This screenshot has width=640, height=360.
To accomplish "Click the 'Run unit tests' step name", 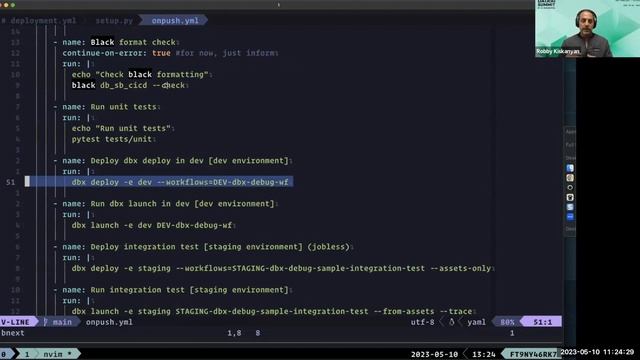I will pyautogui.click(x=123, y=107).
